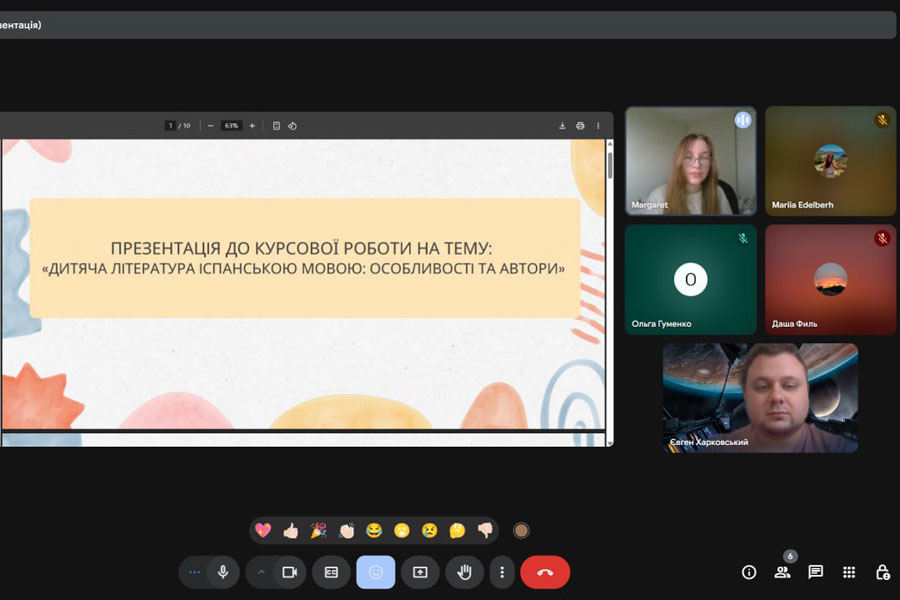Open video settings arrow next to camera
This screenshot has height=600, width=900.
coord(261,572)
